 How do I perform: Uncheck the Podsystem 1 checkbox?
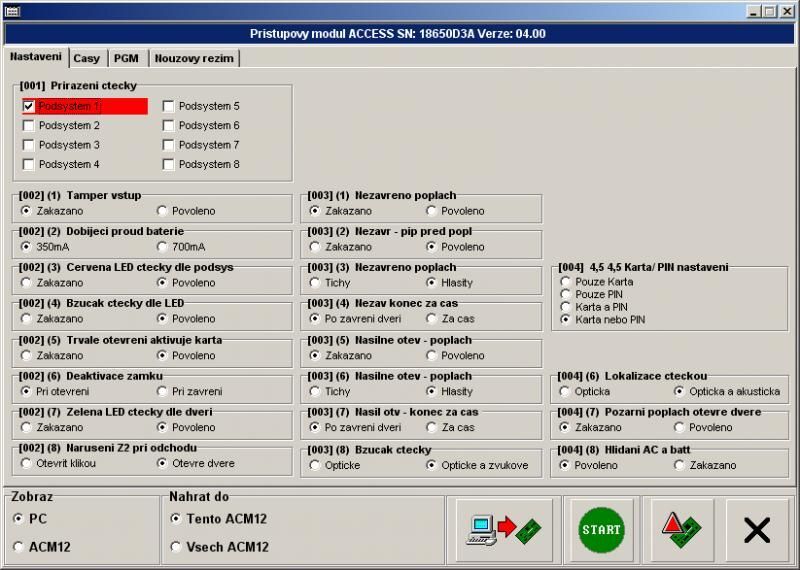29,106
